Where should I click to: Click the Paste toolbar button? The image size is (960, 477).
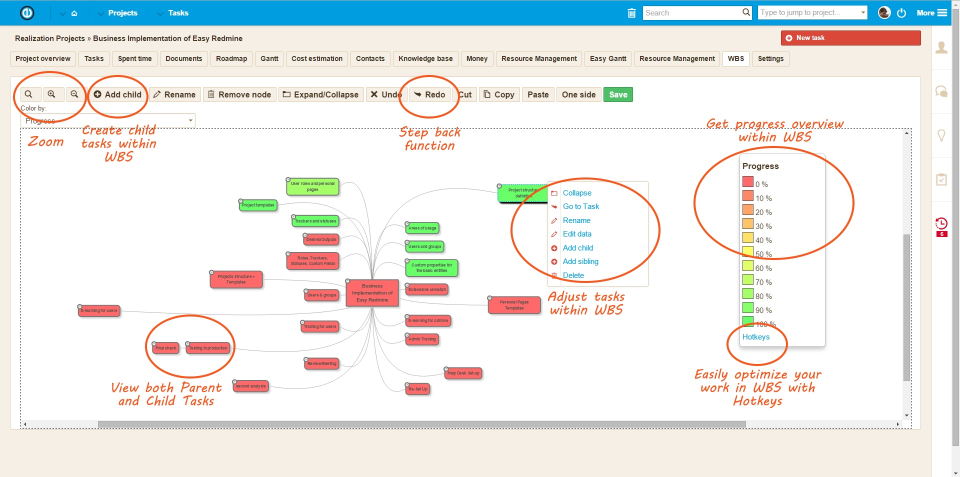click(x=538, y=94)
